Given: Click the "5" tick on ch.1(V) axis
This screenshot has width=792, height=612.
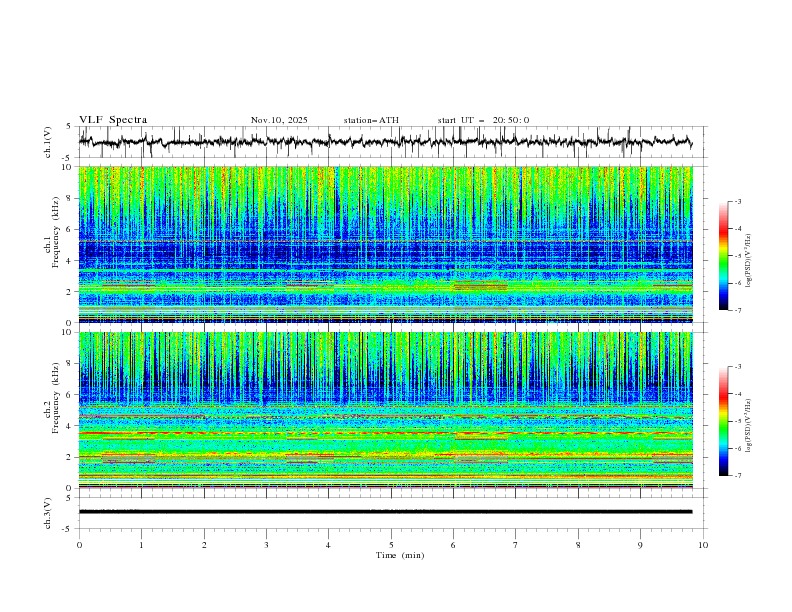Looking at the screenshot, I should pos(69,127).
